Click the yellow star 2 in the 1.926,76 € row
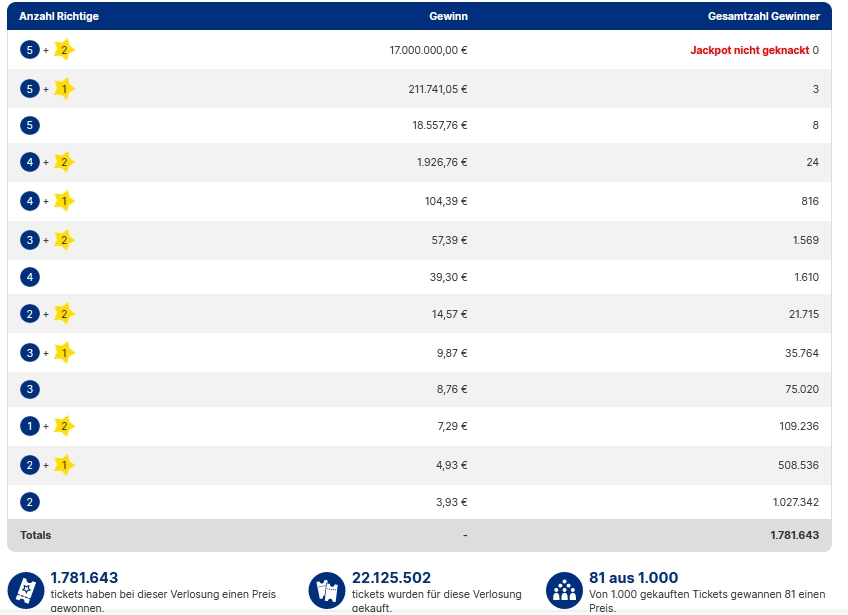 [64, 162]
